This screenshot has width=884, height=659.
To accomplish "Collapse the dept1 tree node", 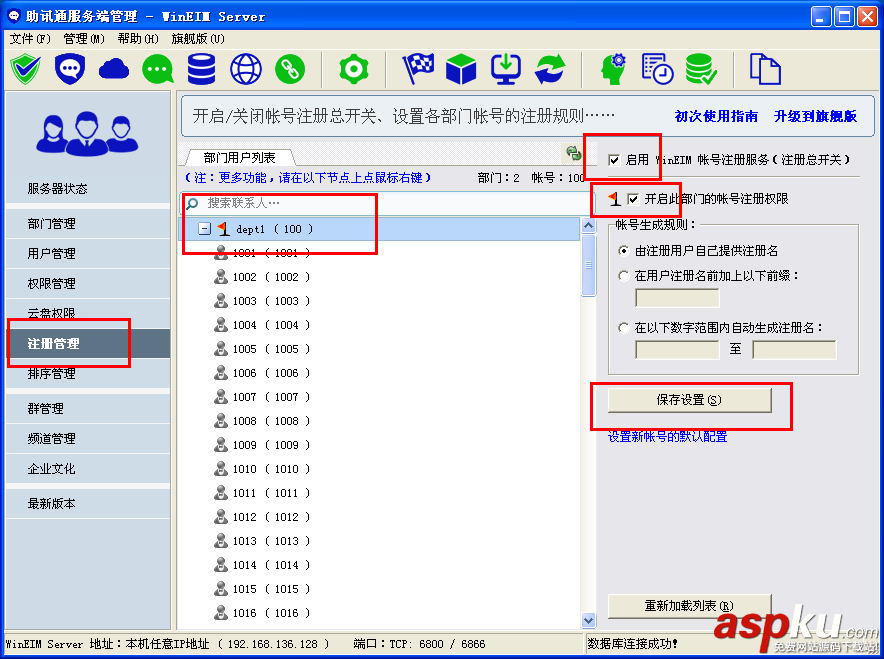I will (x=206, y=226).
